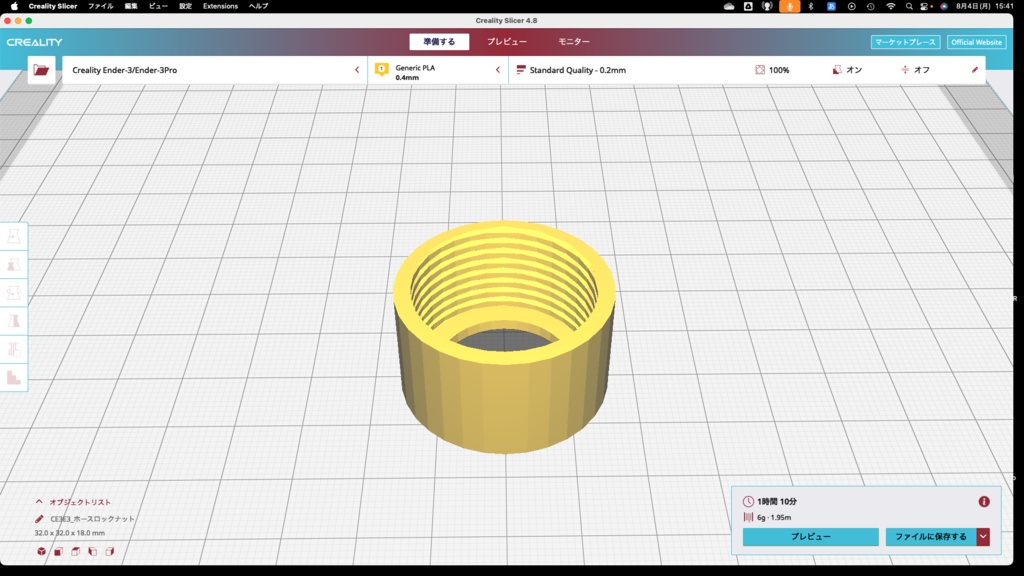Click the date and time in menu bar
Image resolution: width=1024 pixels, height=576 pixels.
[x=985, y=6]
